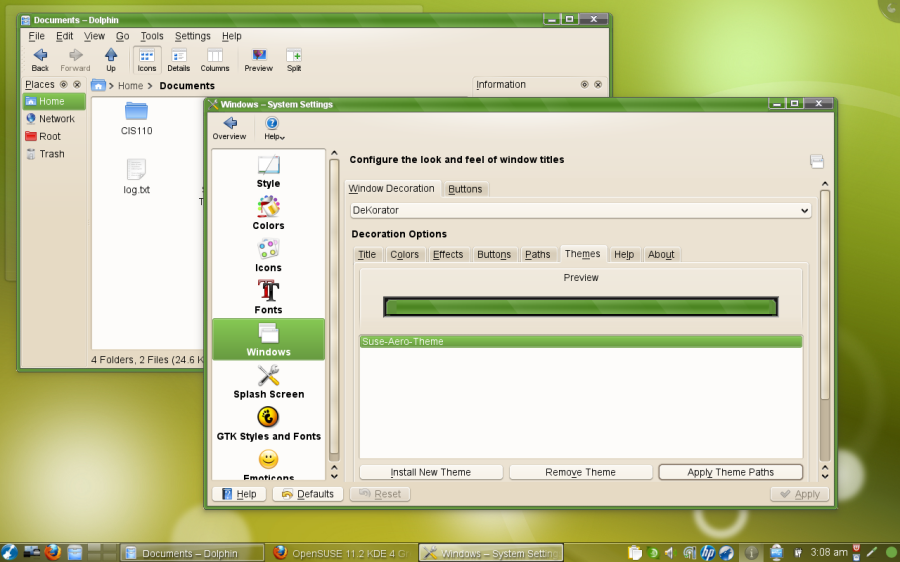Viewport: 900px width, 562px height.
Task: Switch to Colors decoration options tab
Action: 404,254
